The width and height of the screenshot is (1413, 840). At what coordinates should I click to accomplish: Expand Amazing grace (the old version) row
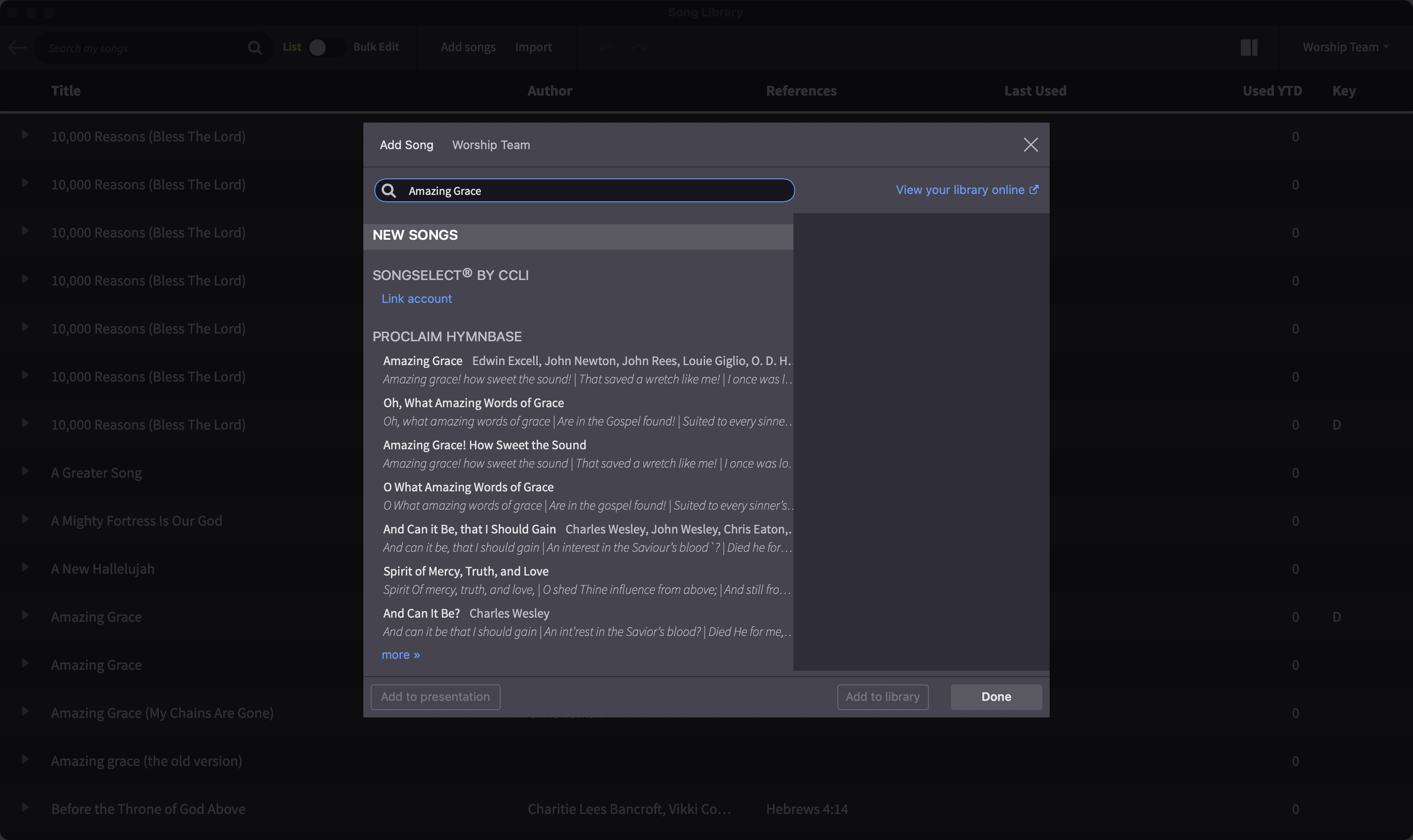(x=25, y=759)
